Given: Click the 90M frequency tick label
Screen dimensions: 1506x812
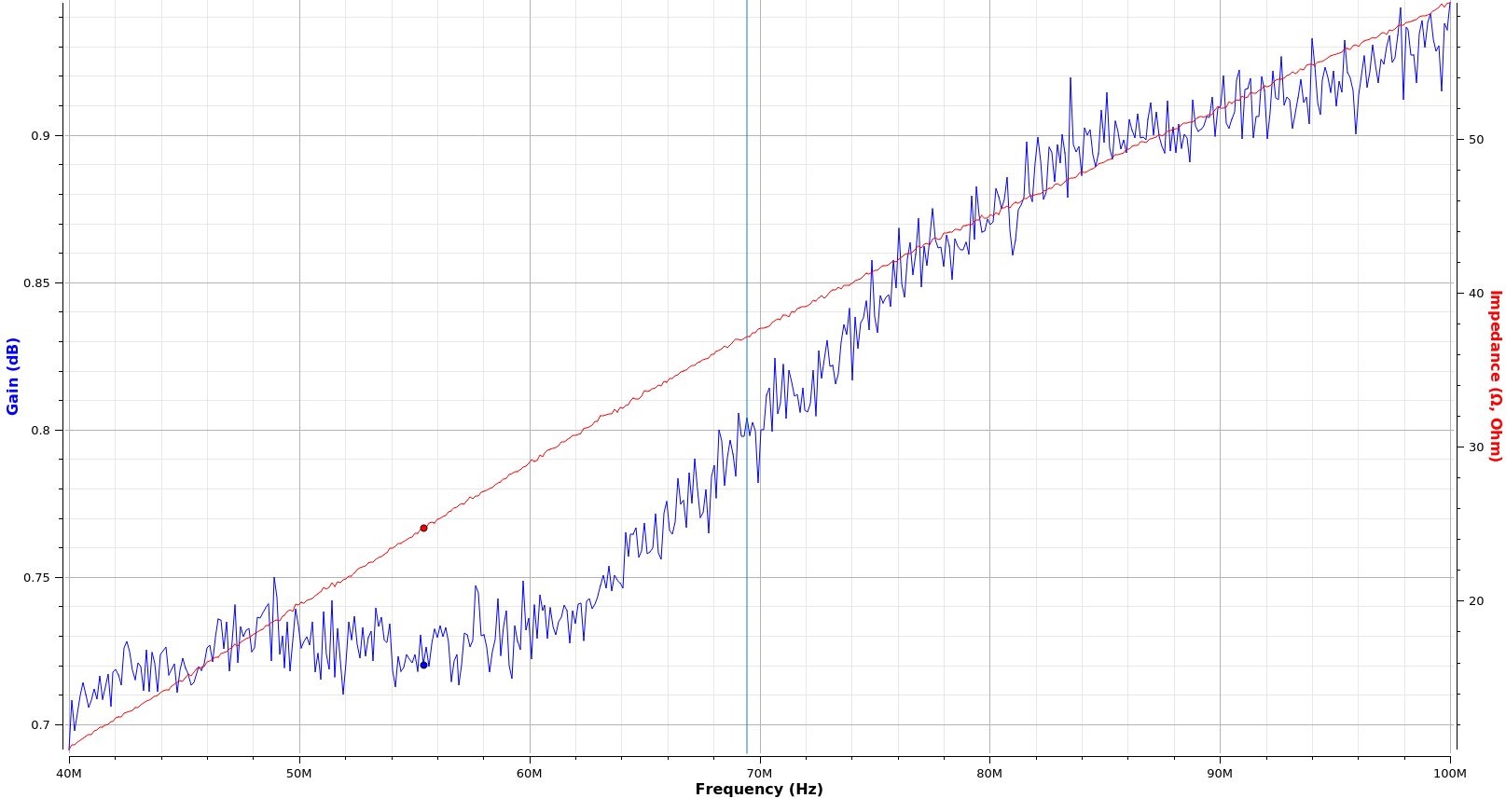Looking at the screenshot, I should coord(1220,774).
